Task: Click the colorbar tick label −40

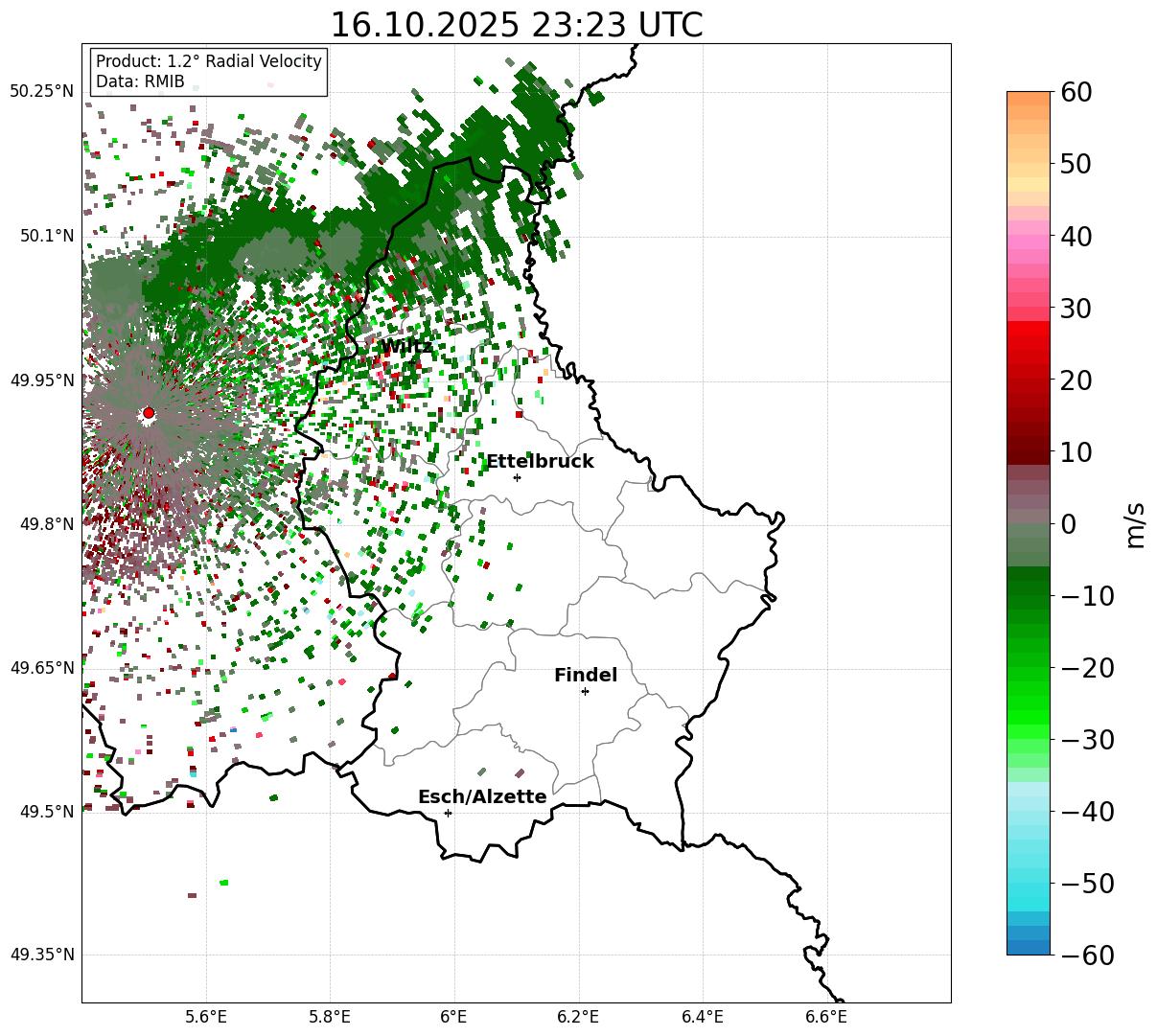Action: [1087, 812]
